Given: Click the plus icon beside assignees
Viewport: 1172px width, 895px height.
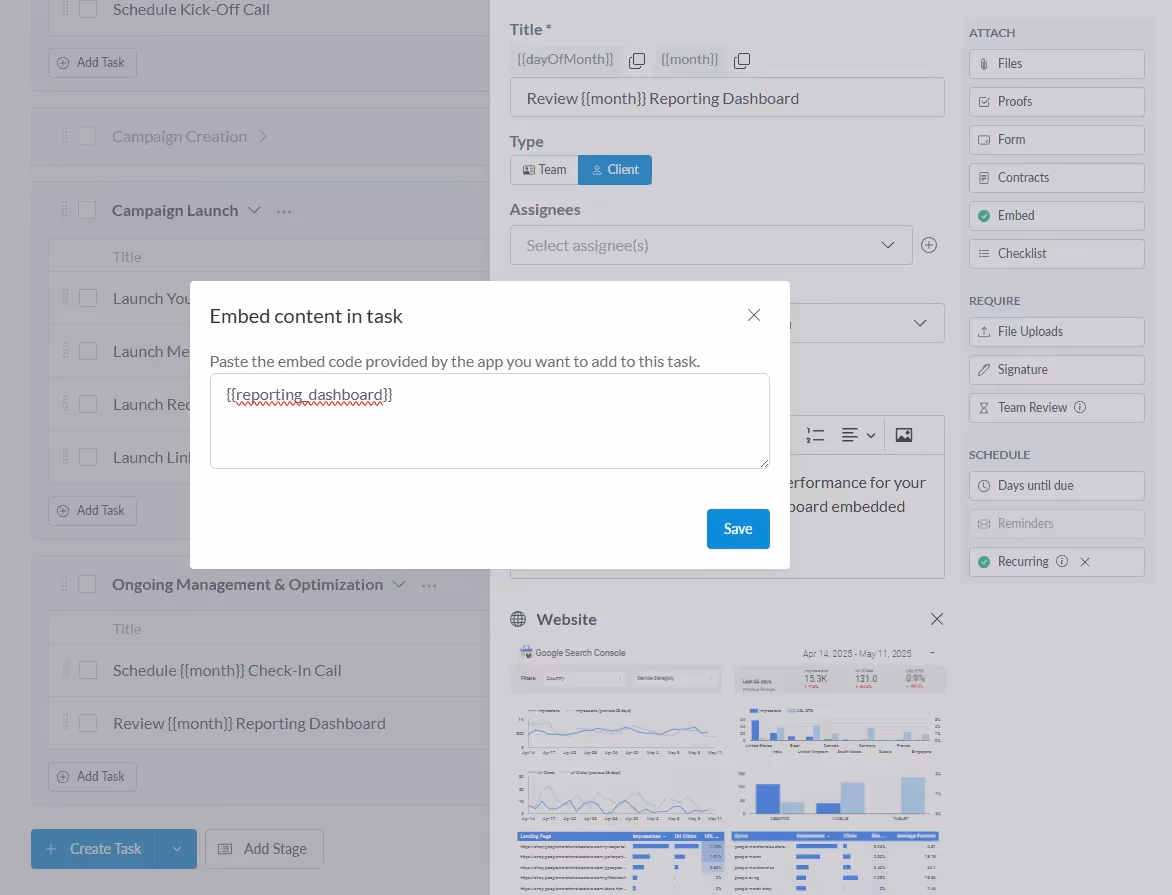Looking at the screenshot, I should pos(929,245).
